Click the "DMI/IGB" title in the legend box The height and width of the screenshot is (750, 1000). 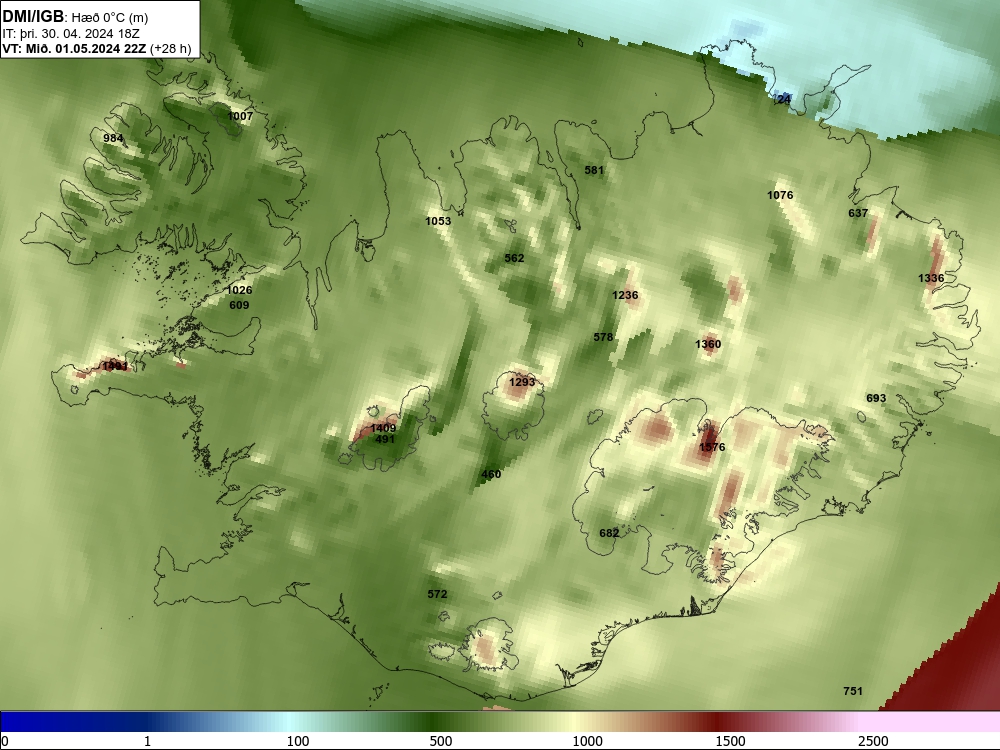click(x=33, y=17)
